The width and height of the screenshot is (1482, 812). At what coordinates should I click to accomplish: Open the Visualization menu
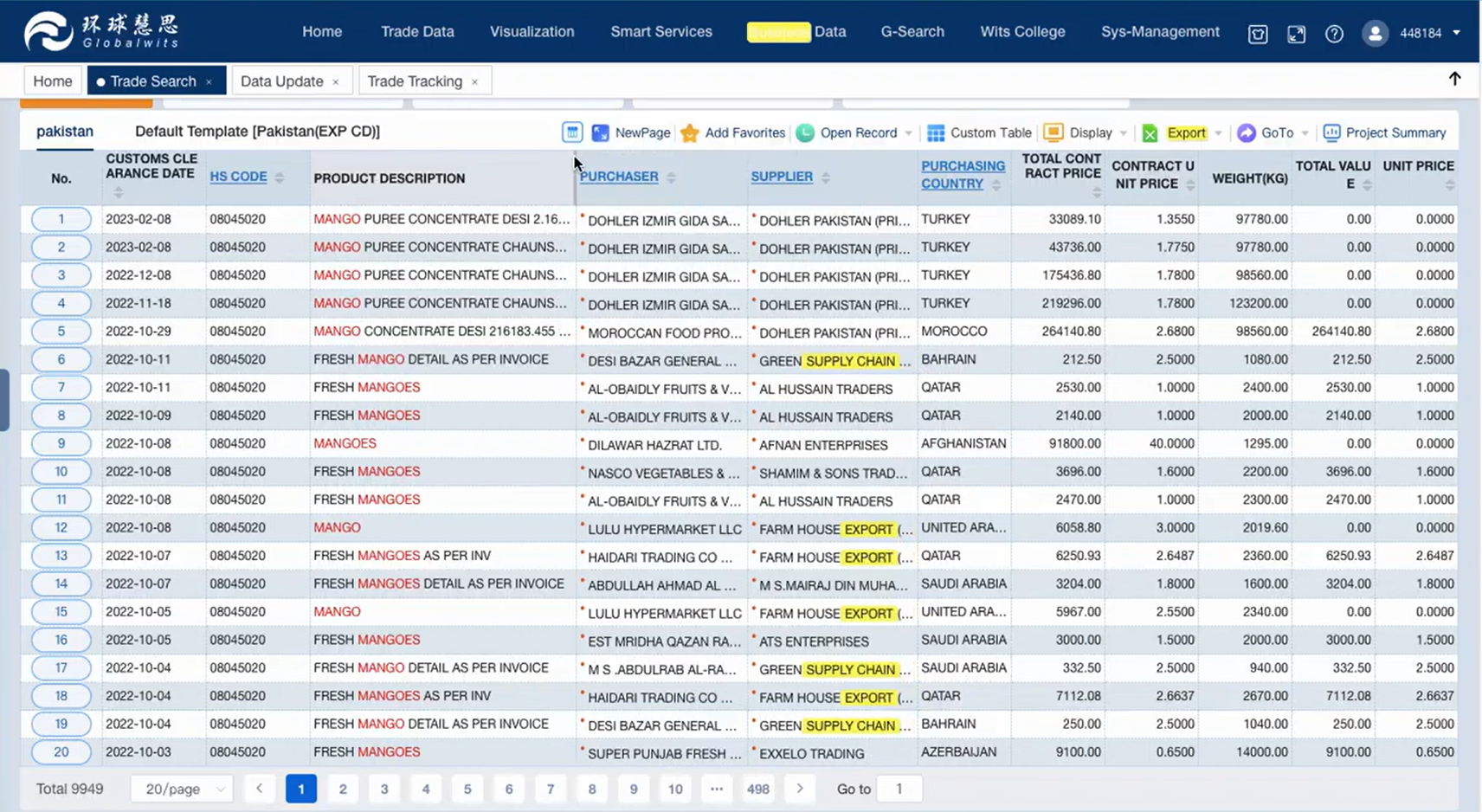(532, 31)
